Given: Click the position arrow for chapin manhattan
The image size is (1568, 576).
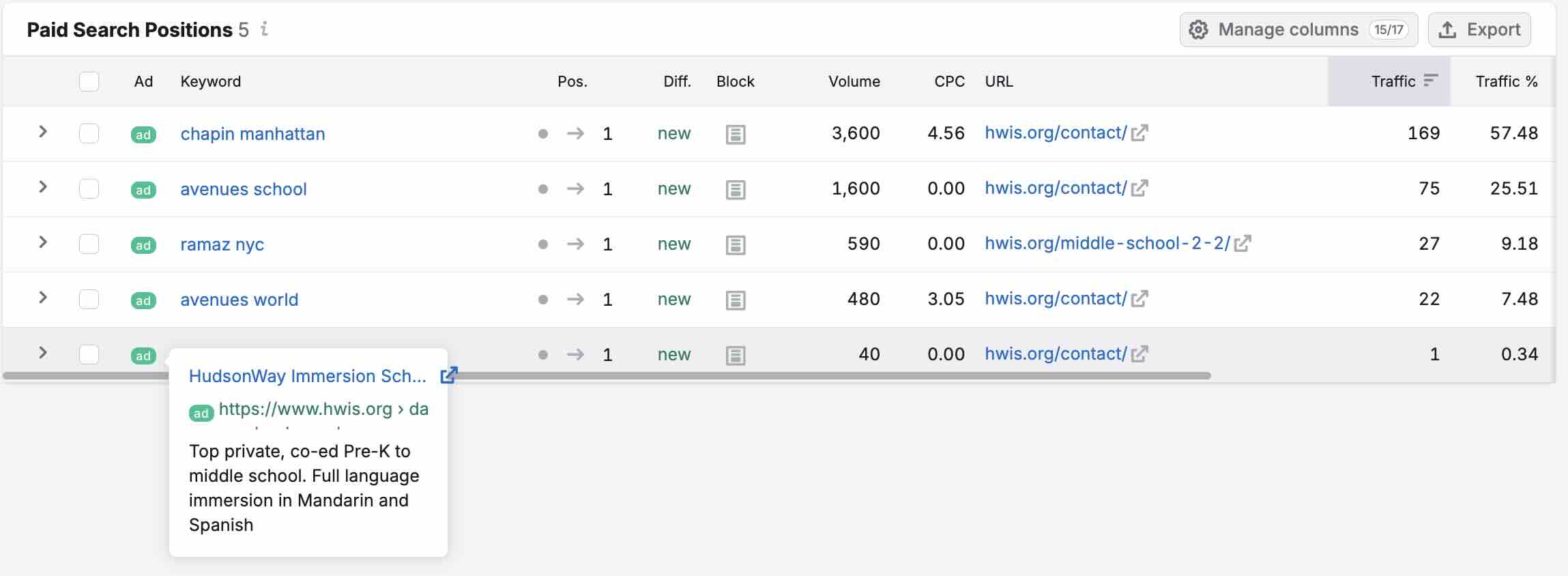Looking at the screenshot, I should (575, 133).
